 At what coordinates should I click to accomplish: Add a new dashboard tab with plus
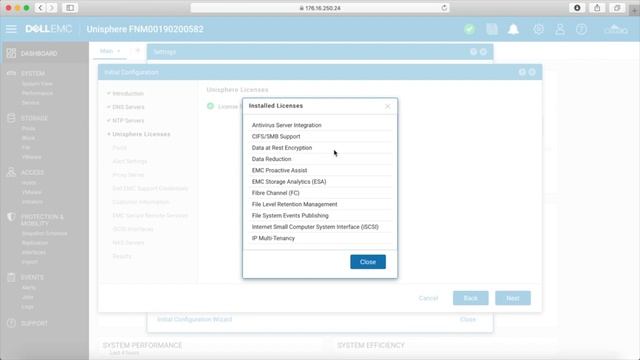pos(138,51)
